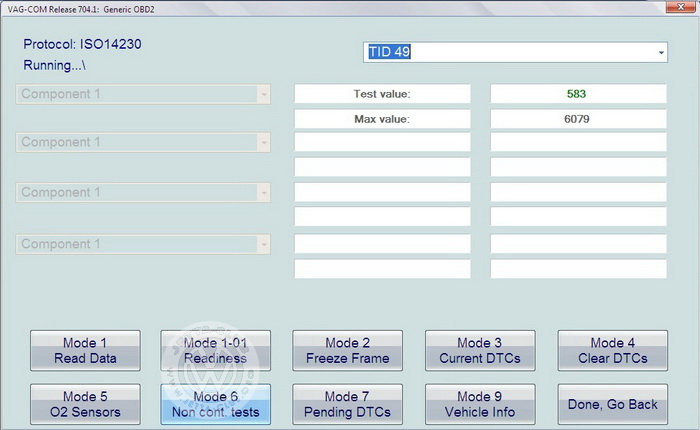Click the Test value: label field
The width and height of the screenshot is (700, 430).
coord(382,94)
